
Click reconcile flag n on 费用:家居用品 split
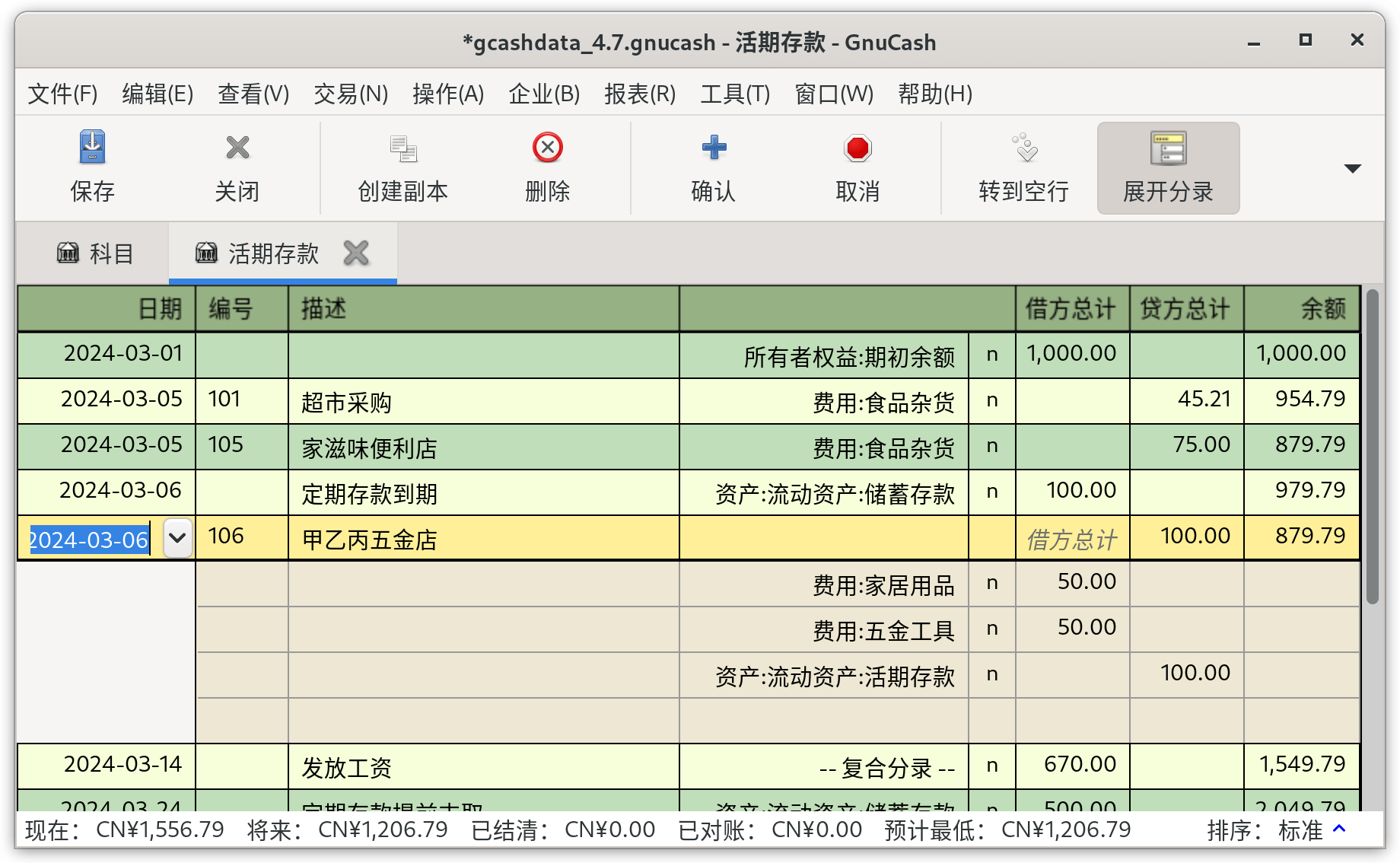tap(991, 584)
